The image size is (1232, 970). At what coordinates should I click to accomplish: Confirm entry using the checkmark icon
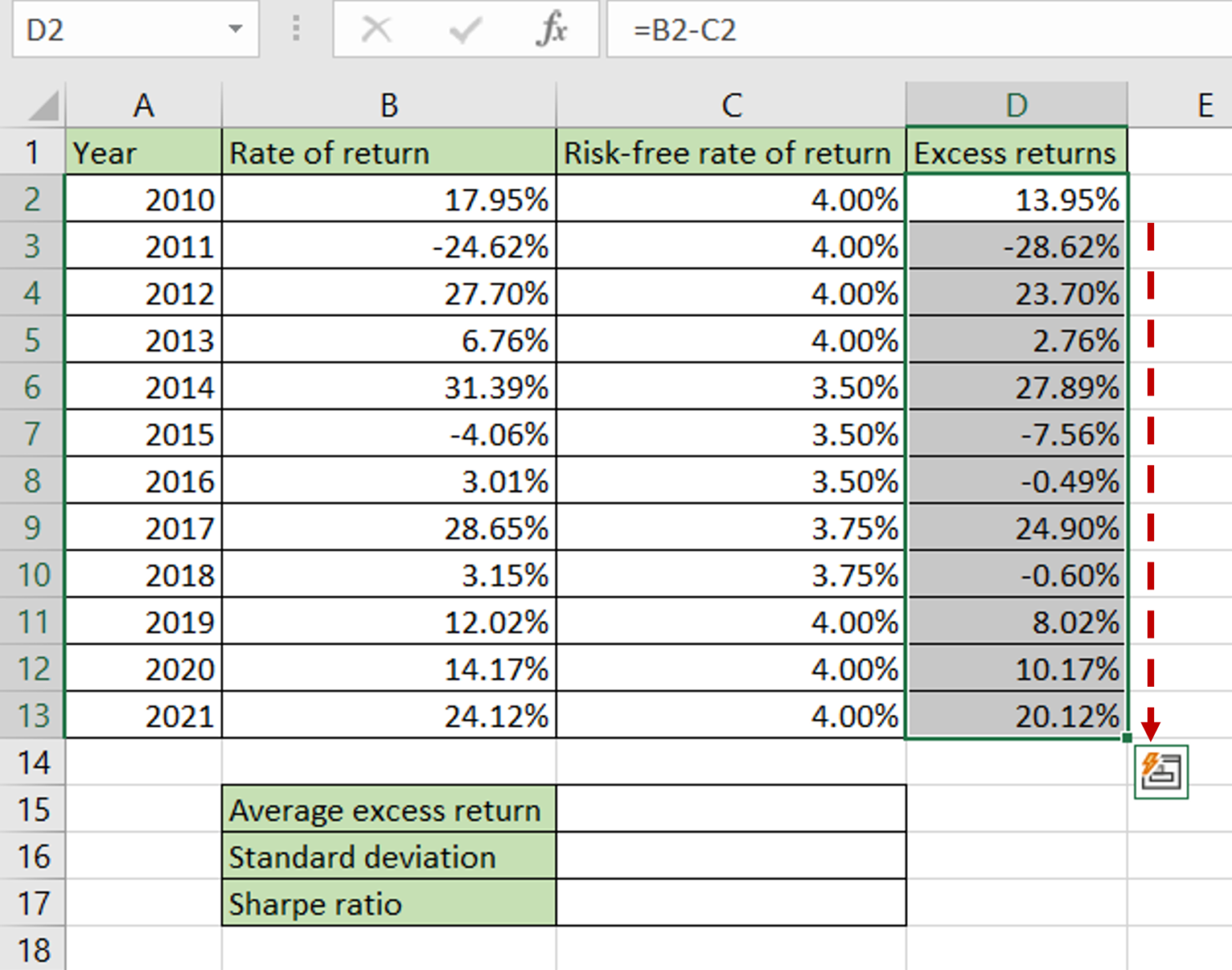464,30
